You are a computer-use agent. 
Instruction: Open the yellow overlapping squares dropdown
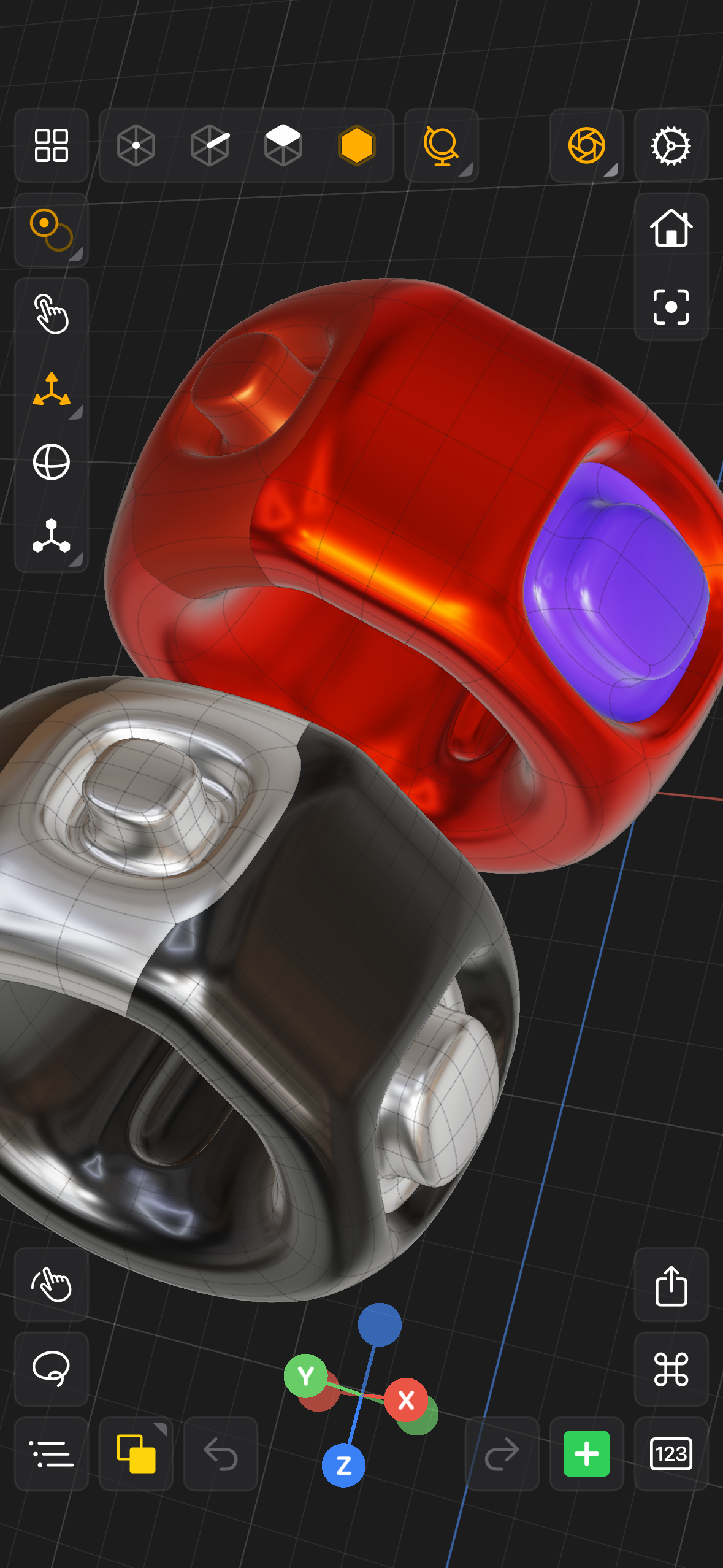pos(136,1453)
